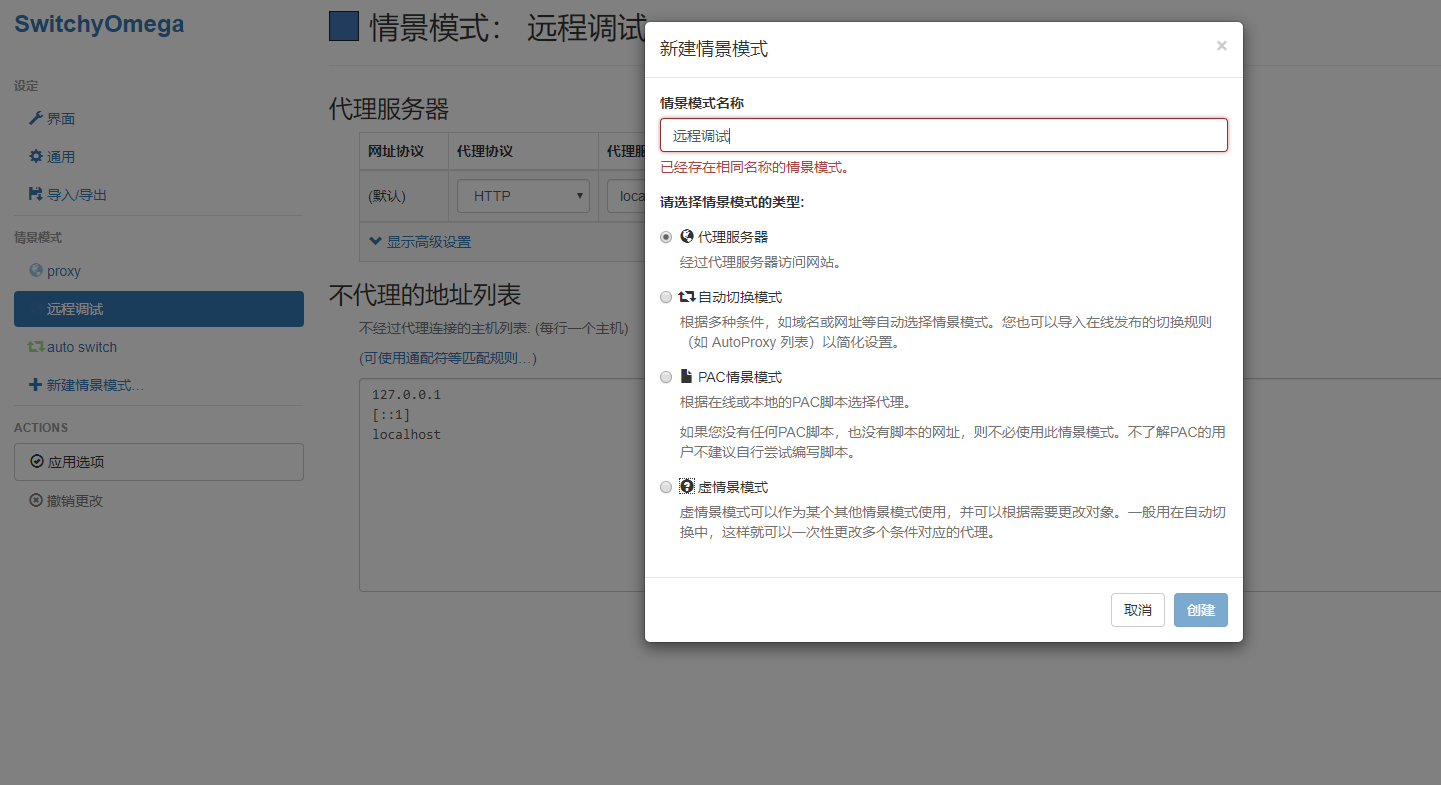Click the 情景模式名称 name input field
The image size is (1441, 785).
click(943, 134)
